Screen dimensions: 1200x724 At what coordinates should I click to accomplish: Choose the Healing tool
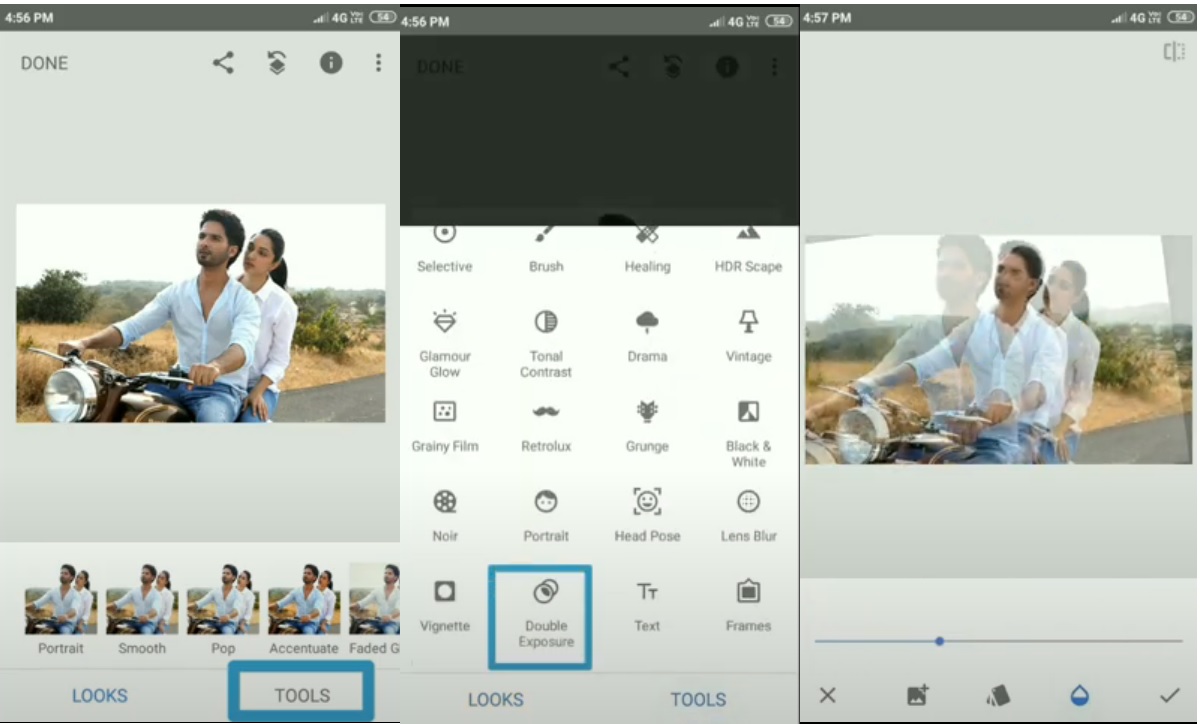tap(647, 248)
